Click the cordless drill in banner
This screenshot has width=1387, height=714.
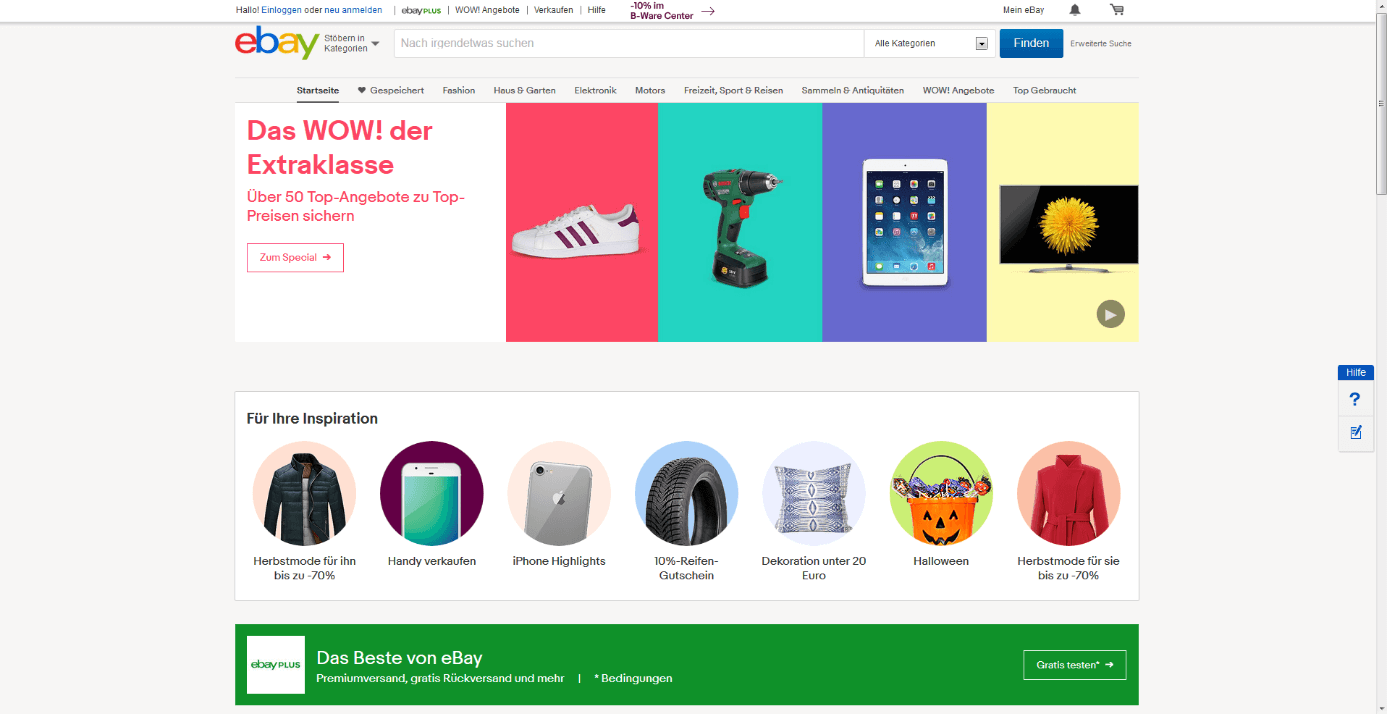(x=742, y=227)
